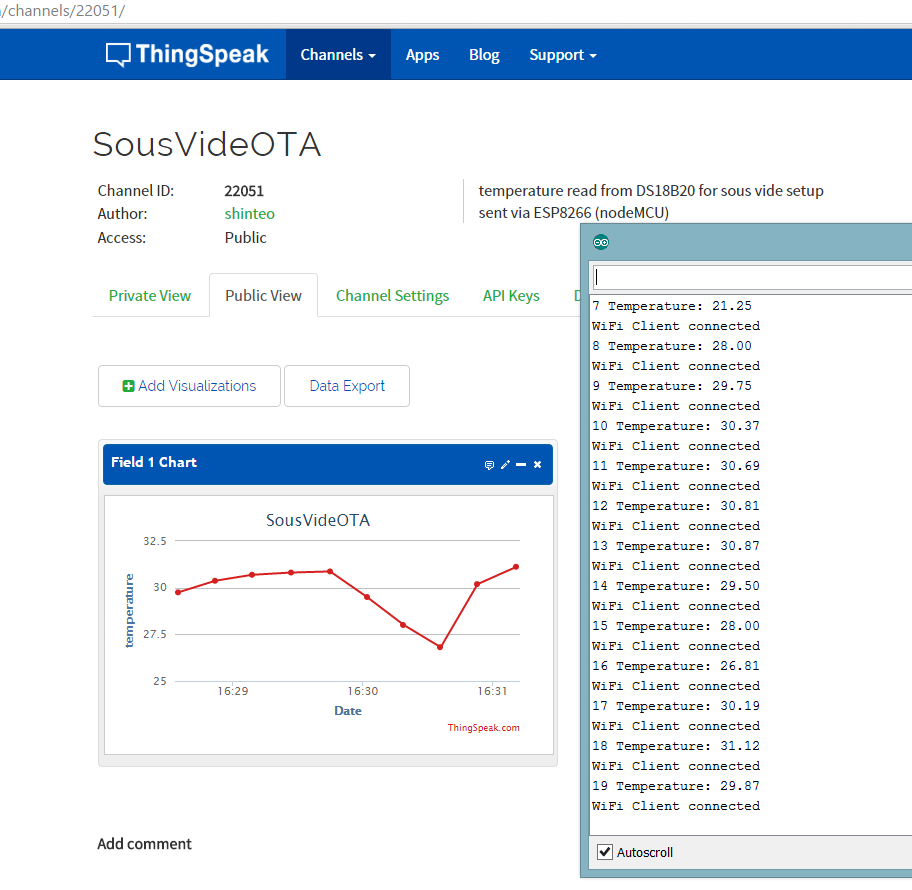Click the Field 1 Chart panel title

point(154,462)
